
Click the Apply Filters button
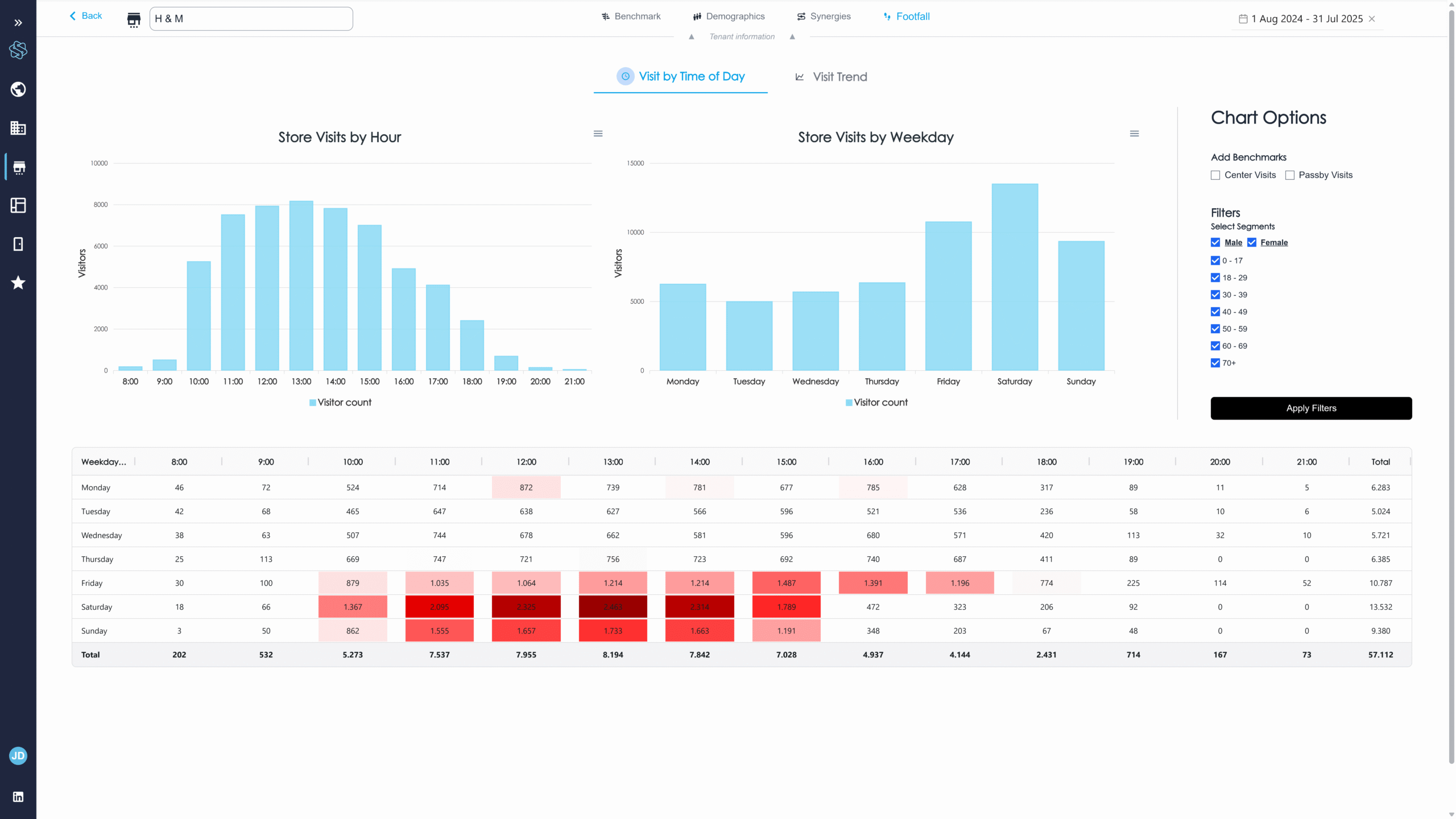pyautogui.click(x=1311, y=408)
